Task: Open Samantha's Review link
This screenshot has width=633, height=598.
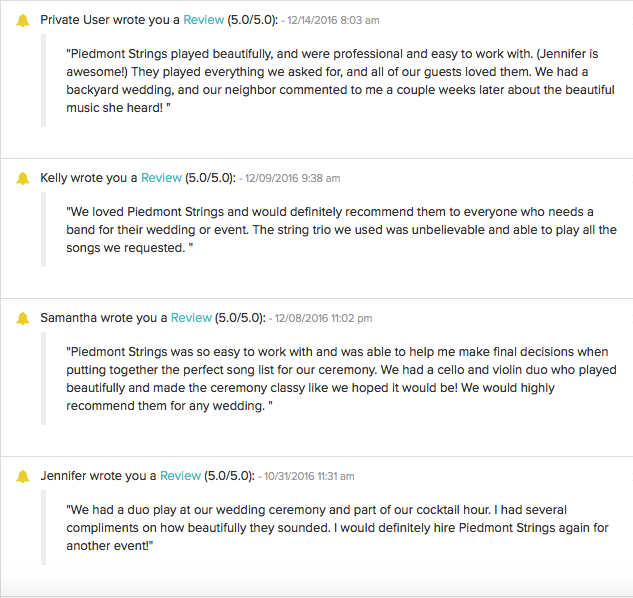Action: click(x=191, y=318)
